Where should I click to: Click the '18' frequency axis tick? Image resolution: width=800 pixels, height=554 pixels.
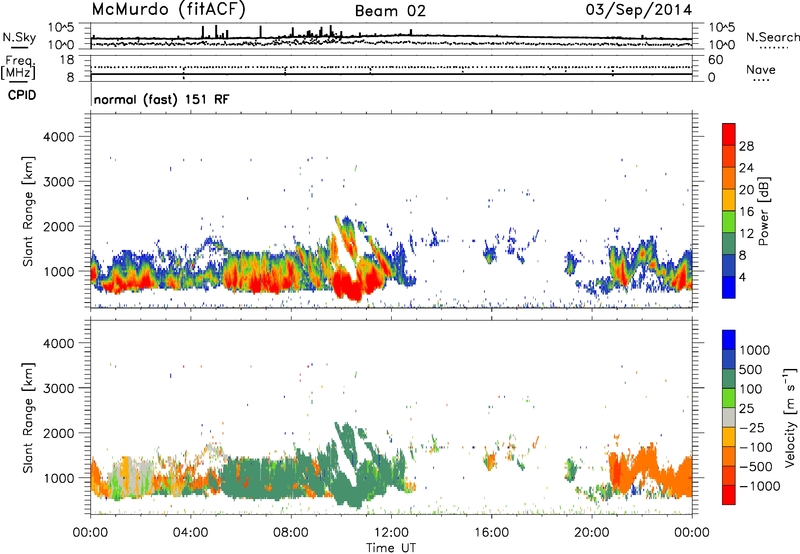pyautogui.click(x=67, y=60)
